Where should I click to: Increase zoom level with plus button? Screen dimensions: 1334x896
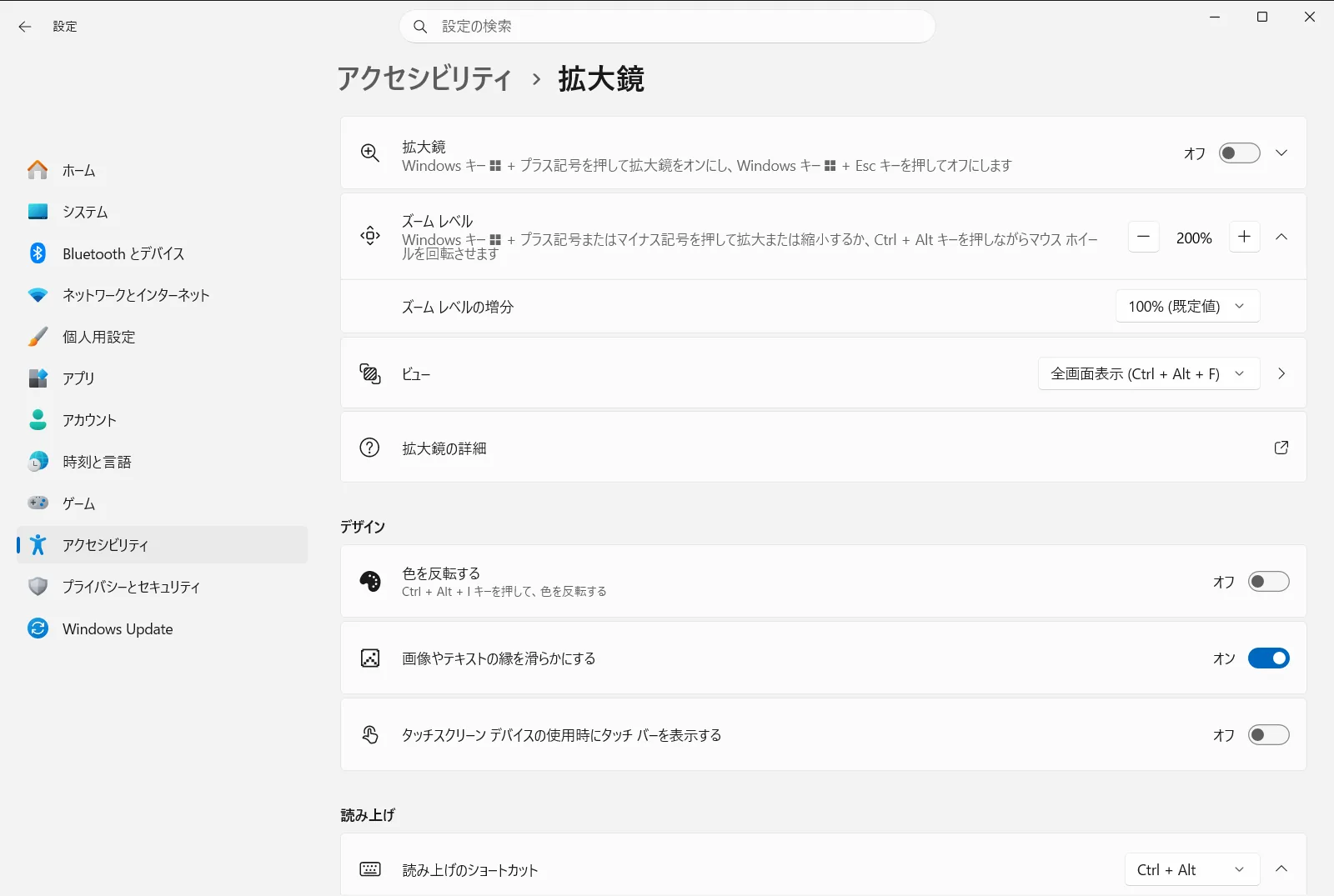point(1244,238)
